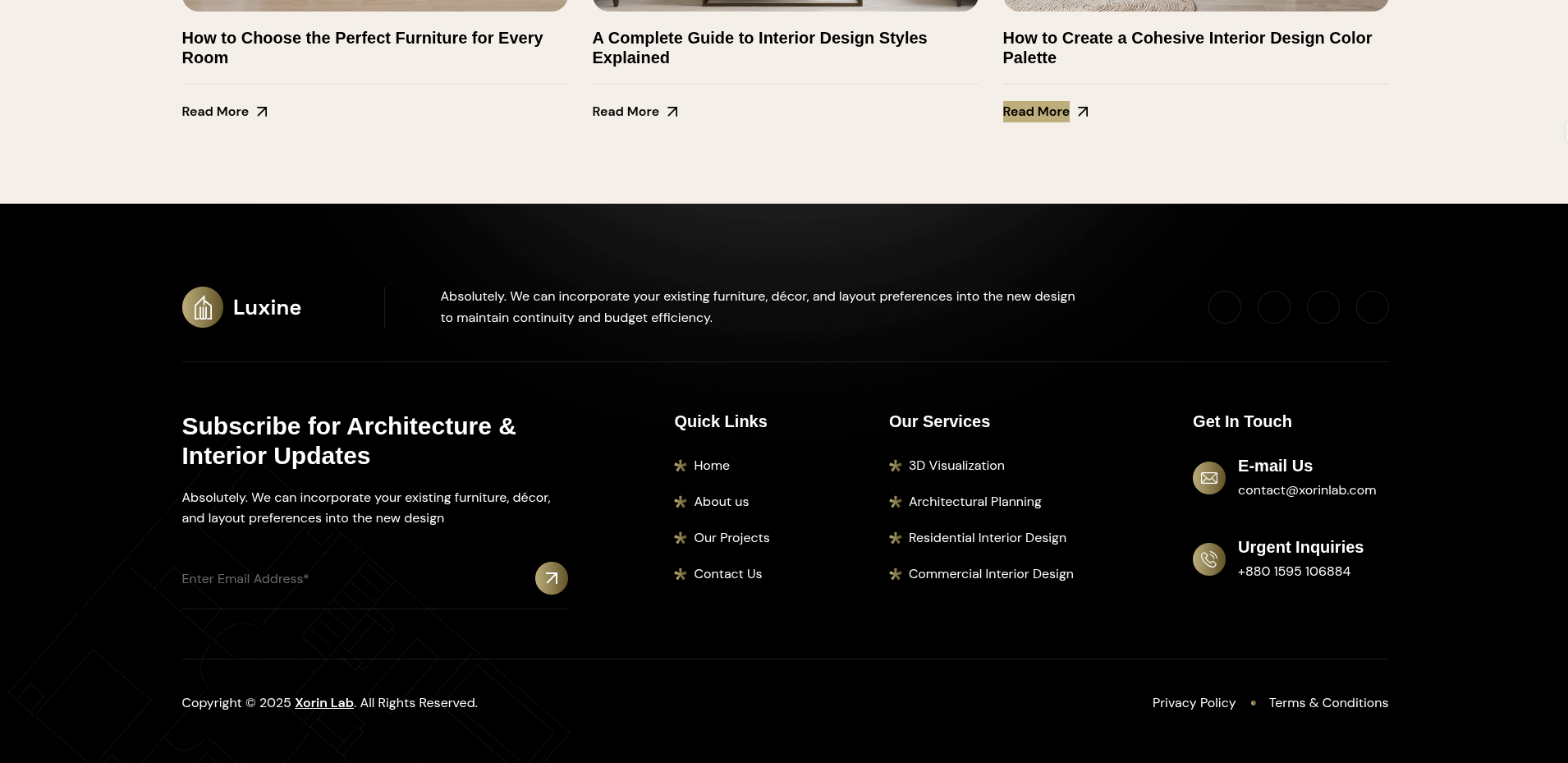The width and height of the screenshot is (1568, 763).
Task: Click the asterisk bullet beside Commercial Interior Design
Action: tap(896, 574)
